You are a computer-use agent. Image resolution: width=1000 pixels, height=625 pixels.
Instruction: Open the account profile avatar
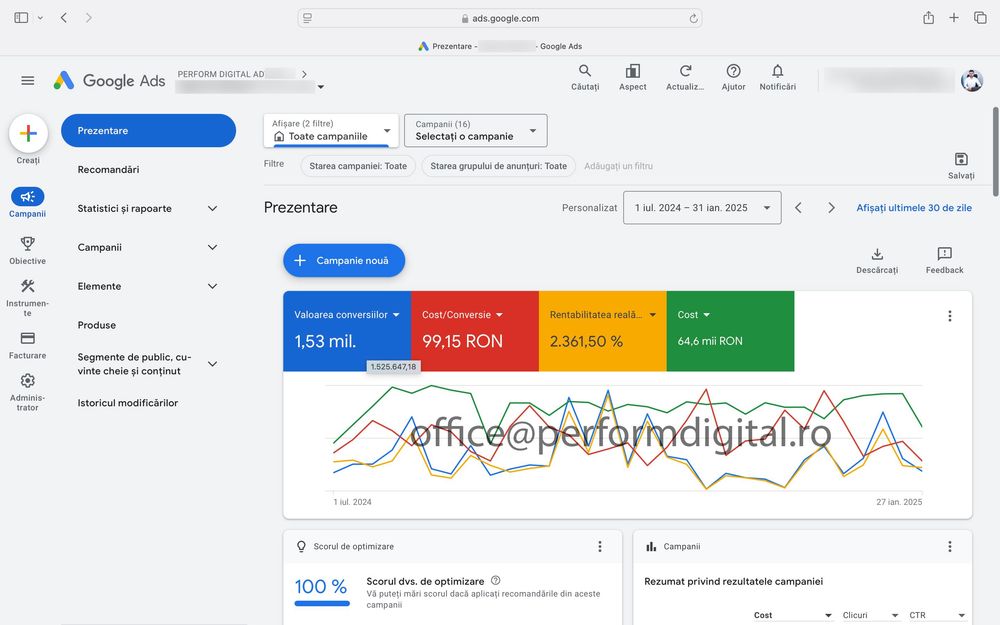[972, 80]
